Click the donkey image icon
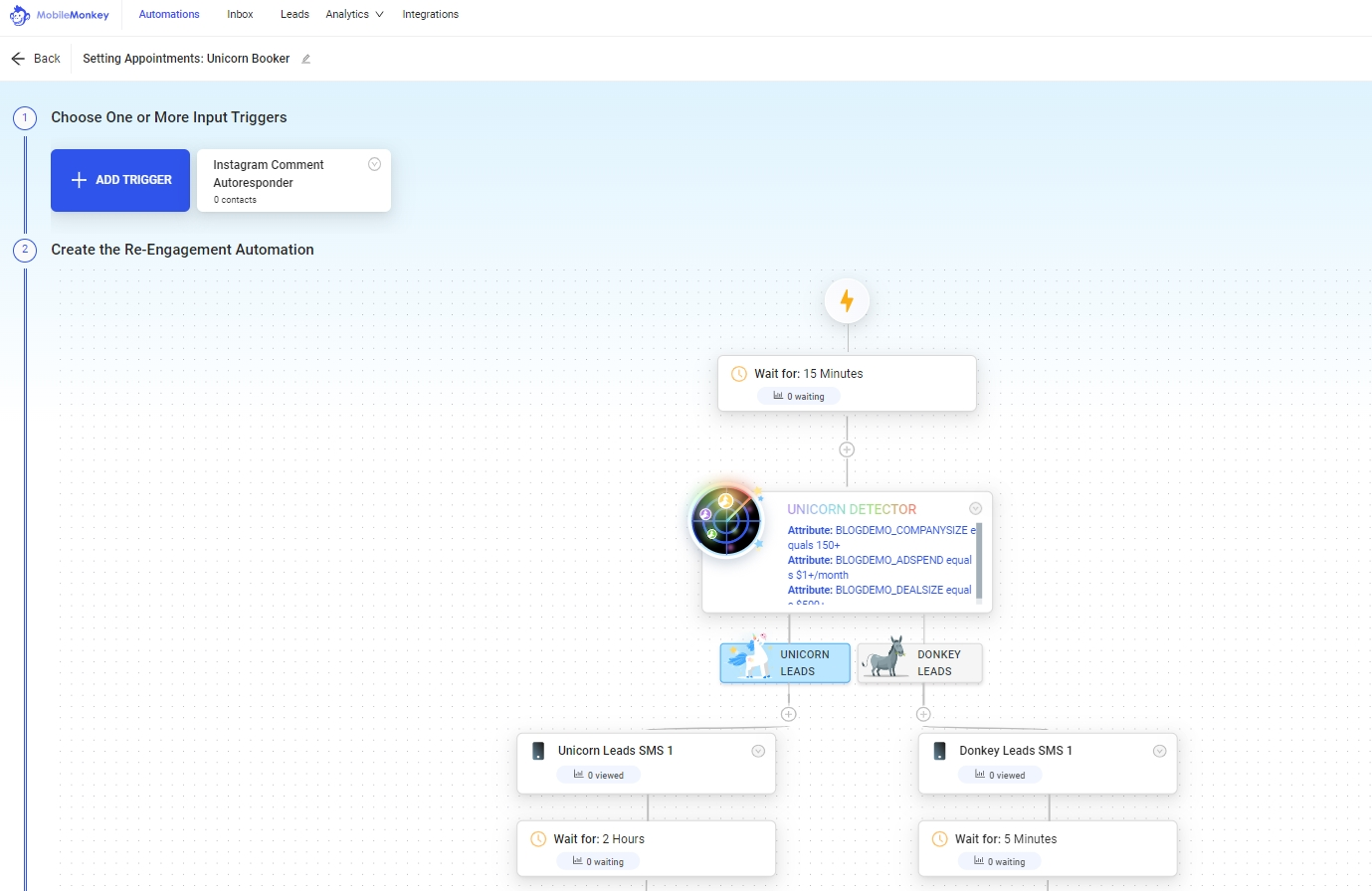 pos(883,657)
